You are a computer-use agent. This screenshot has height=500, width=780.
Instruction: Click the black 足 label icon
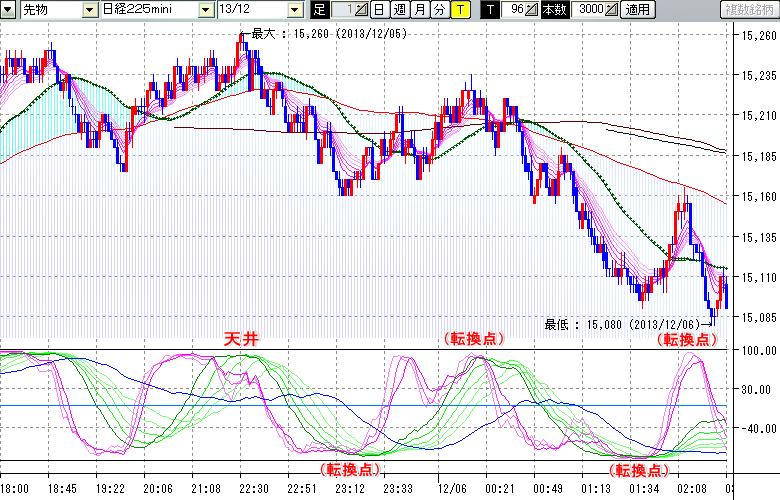(x=319, y=10)
